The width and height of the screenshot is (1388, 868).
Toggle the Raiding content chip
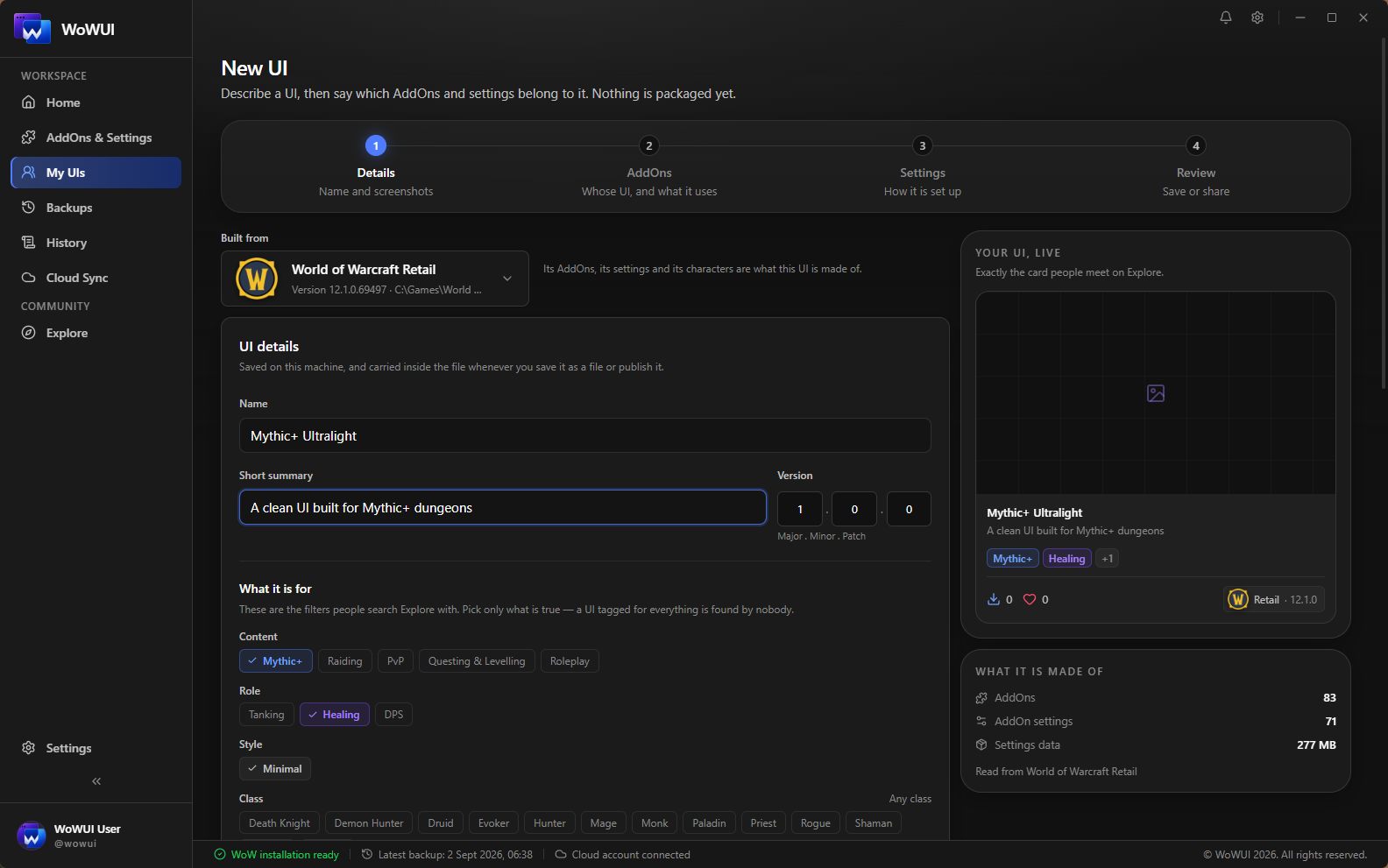344,661
